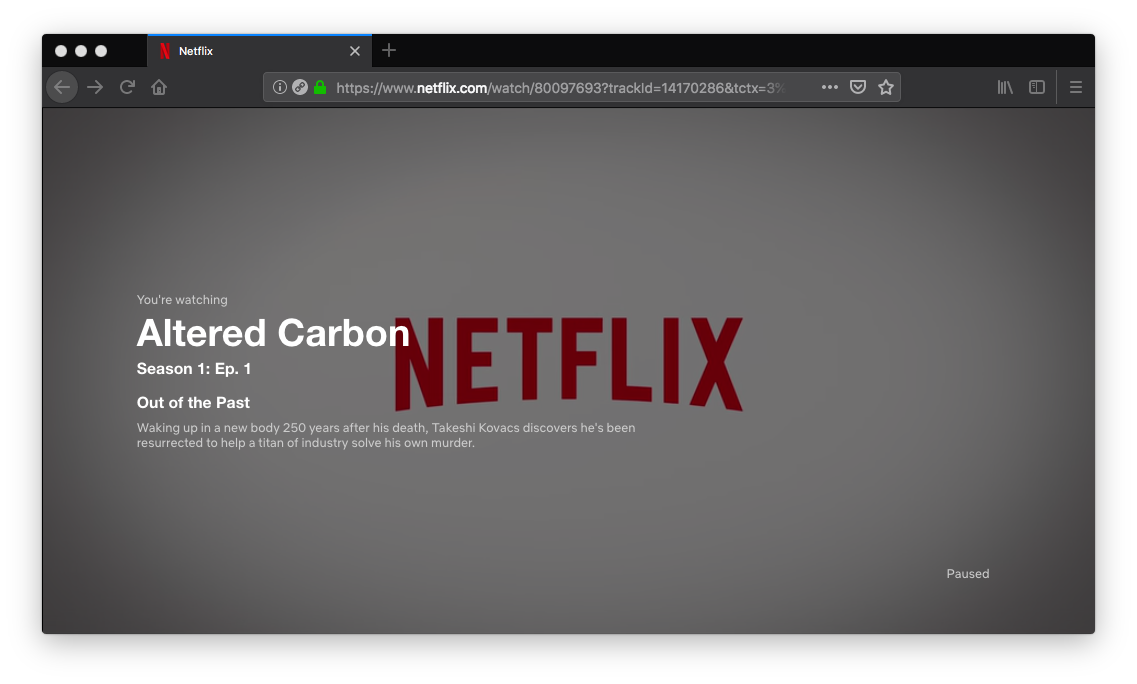Go back using the browser back arrow
Image resolution: width=1137 pixels, height=684 pixels.
pos(62,88)
